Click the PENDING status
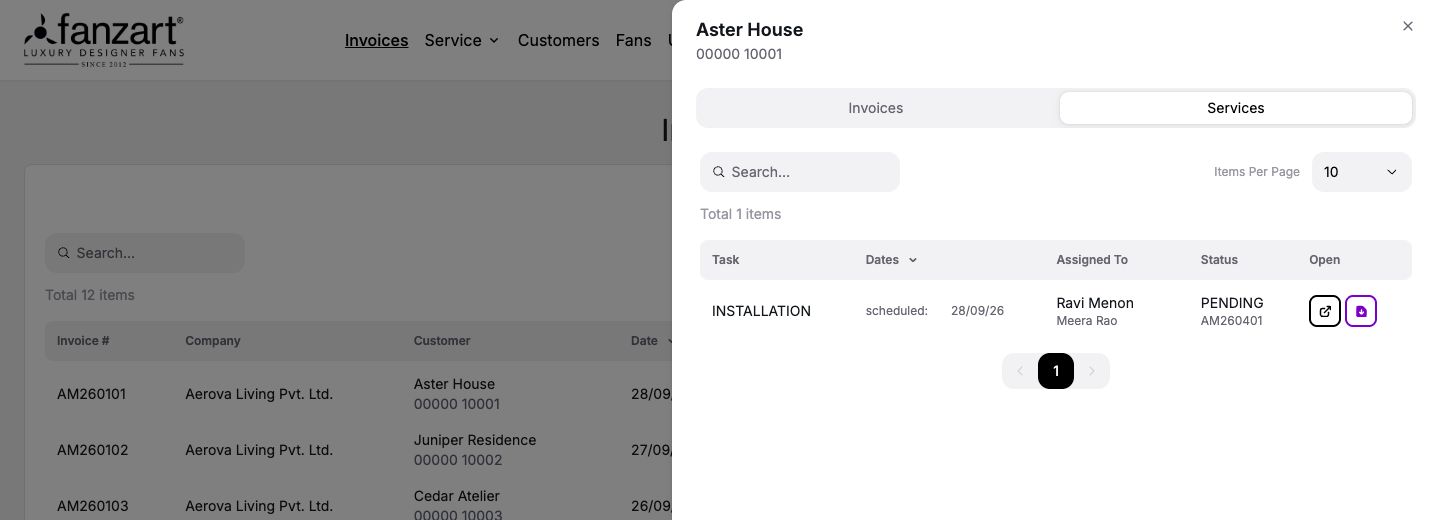Viewport: 1440px width, 520px height. (x=1232, y=303)
